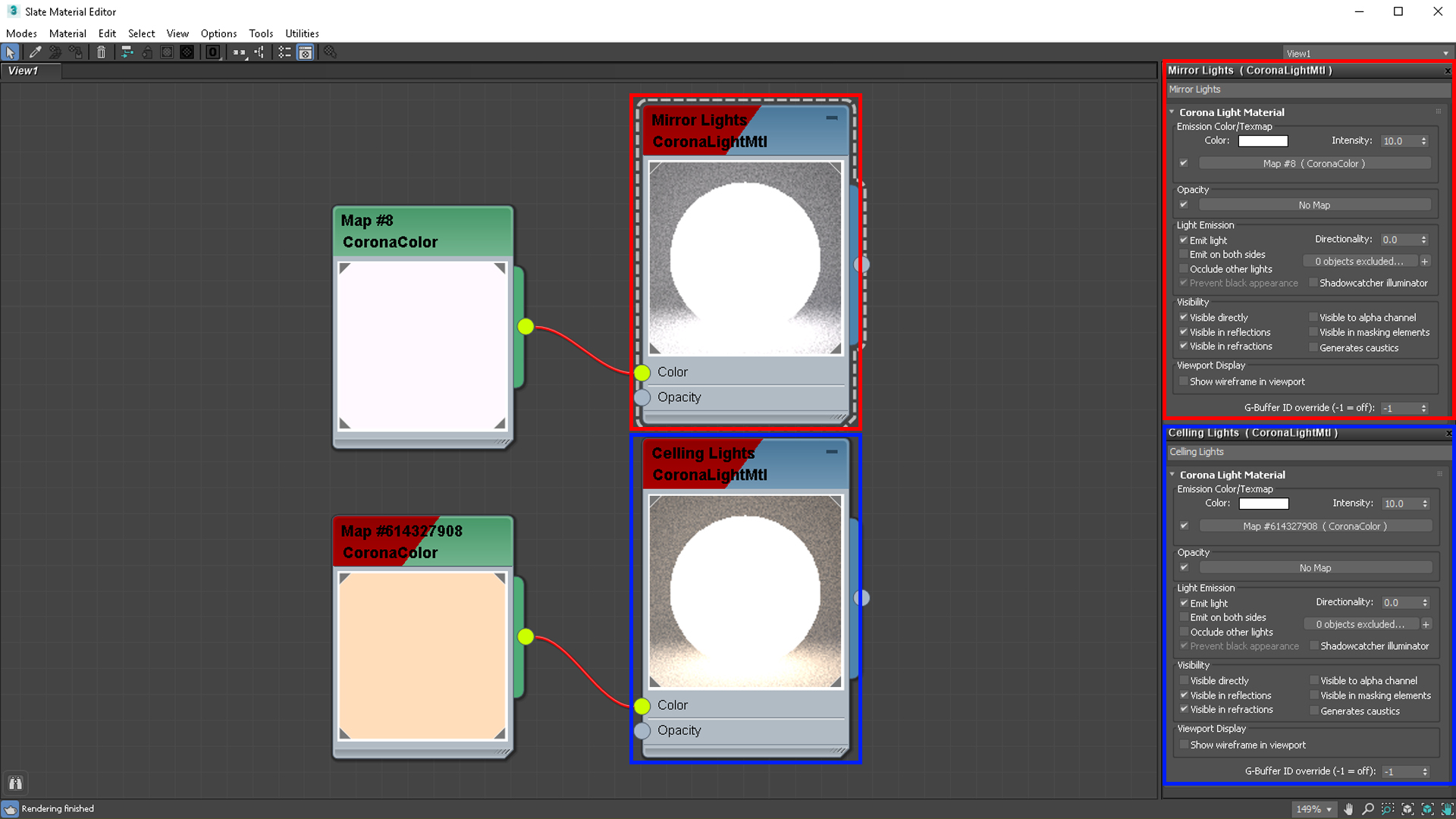Enable Occlude other lights for Mirror Lights

[x=1184, y=269]
